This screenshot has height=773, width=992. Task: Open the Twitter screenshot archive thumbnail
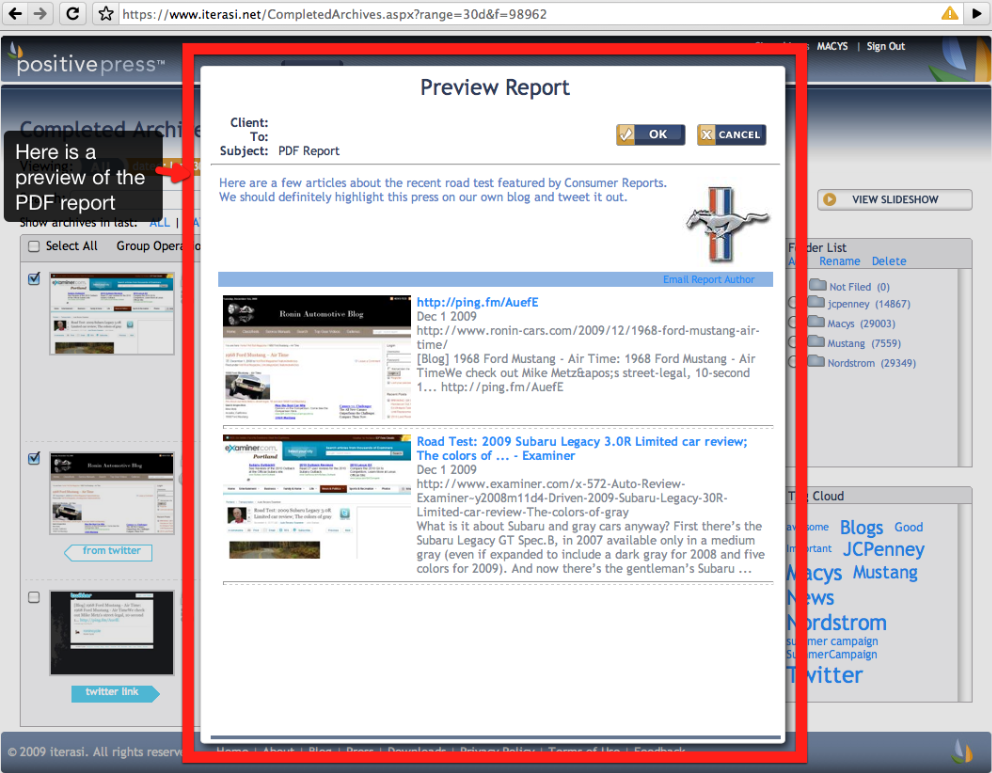112,633
